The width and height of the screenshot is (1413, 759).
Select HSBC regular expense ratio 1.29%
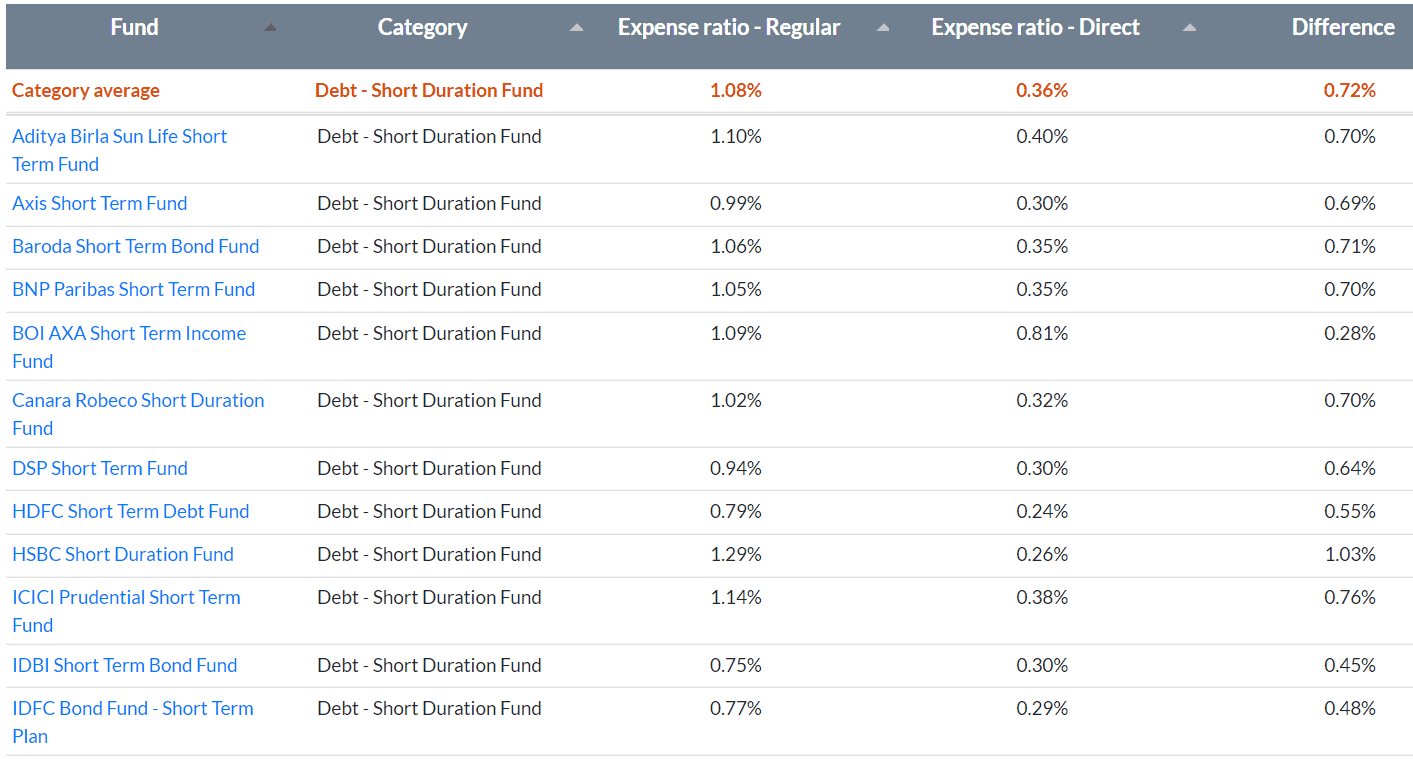[736, 554]
